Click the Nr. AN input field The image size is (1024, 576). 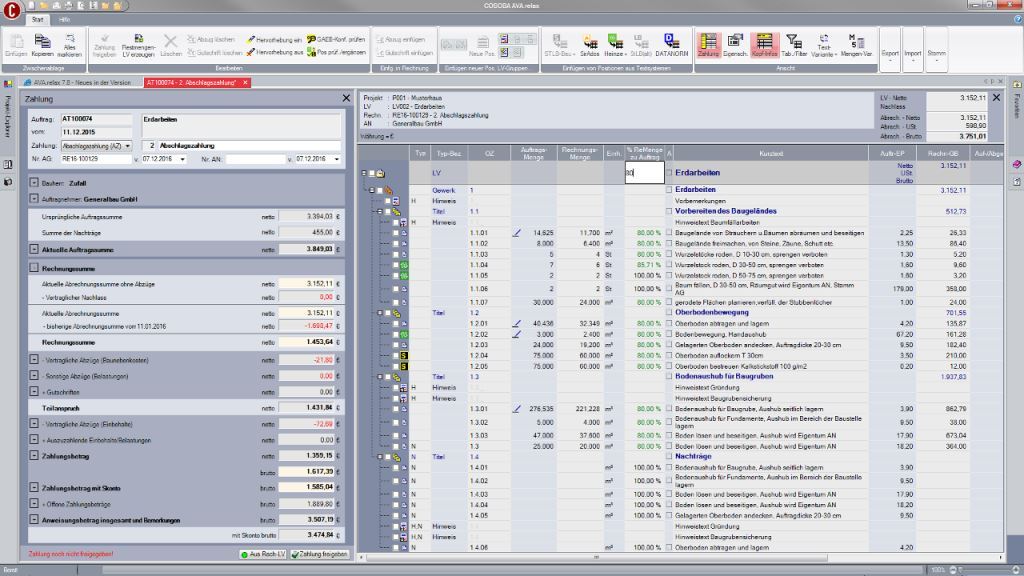[254, 159]
